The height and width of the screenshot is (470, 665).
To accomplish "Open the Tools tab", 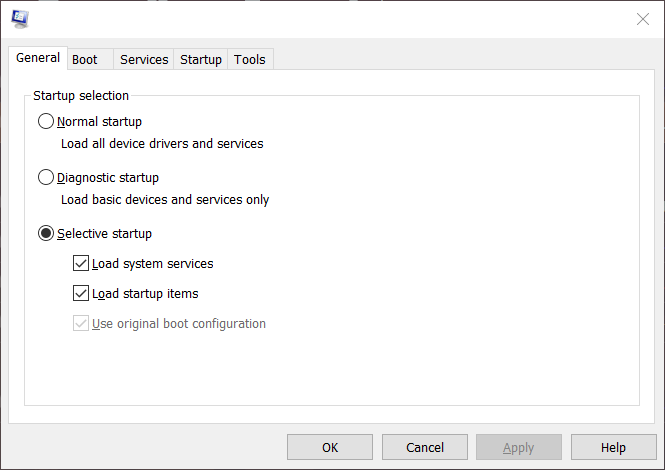I will tap(250, 59).
